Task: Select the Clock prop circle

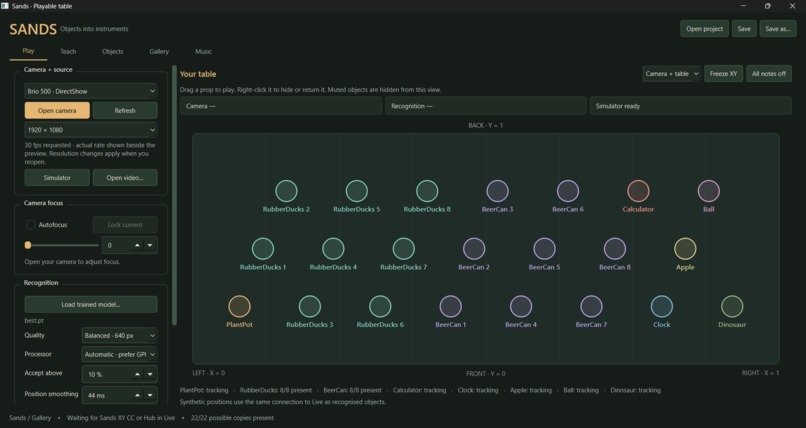Action: pos(662,306)
